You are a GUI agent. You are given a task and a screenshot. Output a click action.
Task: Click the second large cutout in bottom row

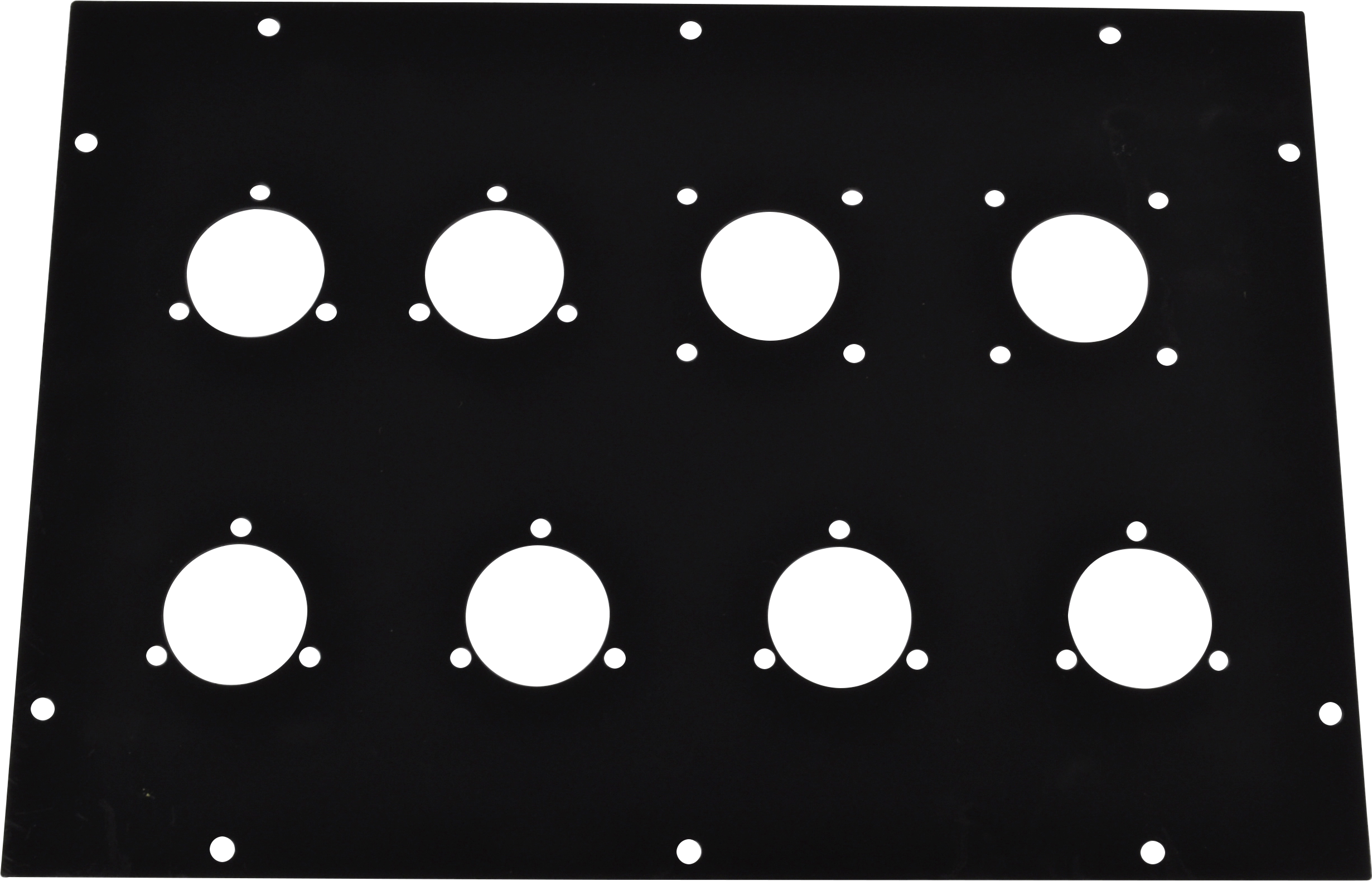click(537, 617)
